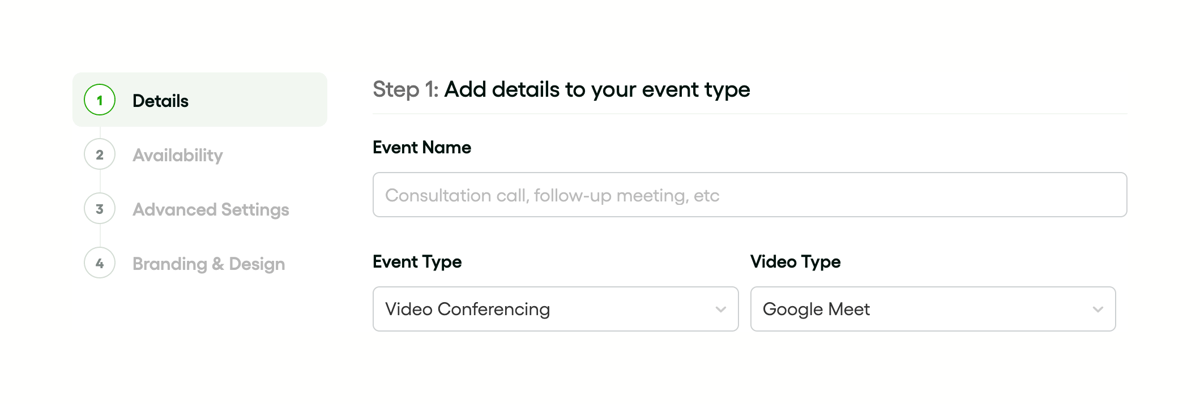Select the Details step
This screenshot has width=1200, height=404.
160,101
